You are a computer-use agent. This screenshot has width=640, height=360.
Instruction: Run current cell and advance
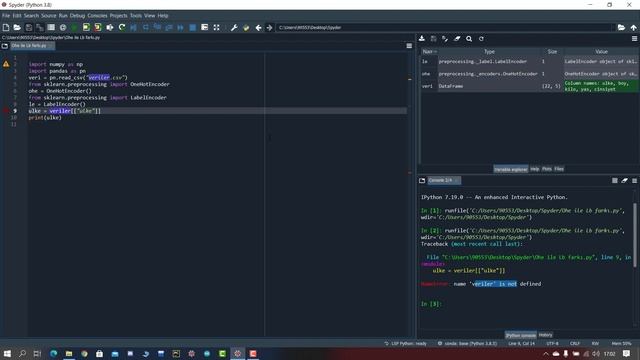pos(98,27)
